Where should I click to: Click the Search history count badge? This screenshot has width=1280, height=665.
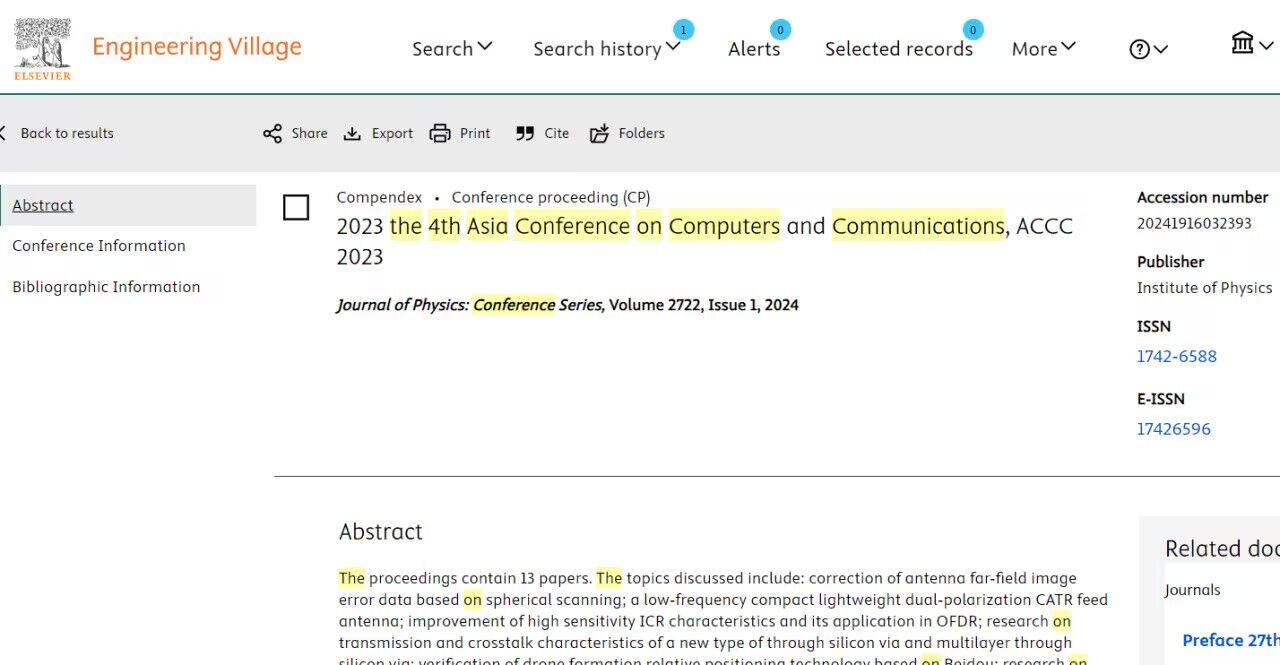[683, 30]
